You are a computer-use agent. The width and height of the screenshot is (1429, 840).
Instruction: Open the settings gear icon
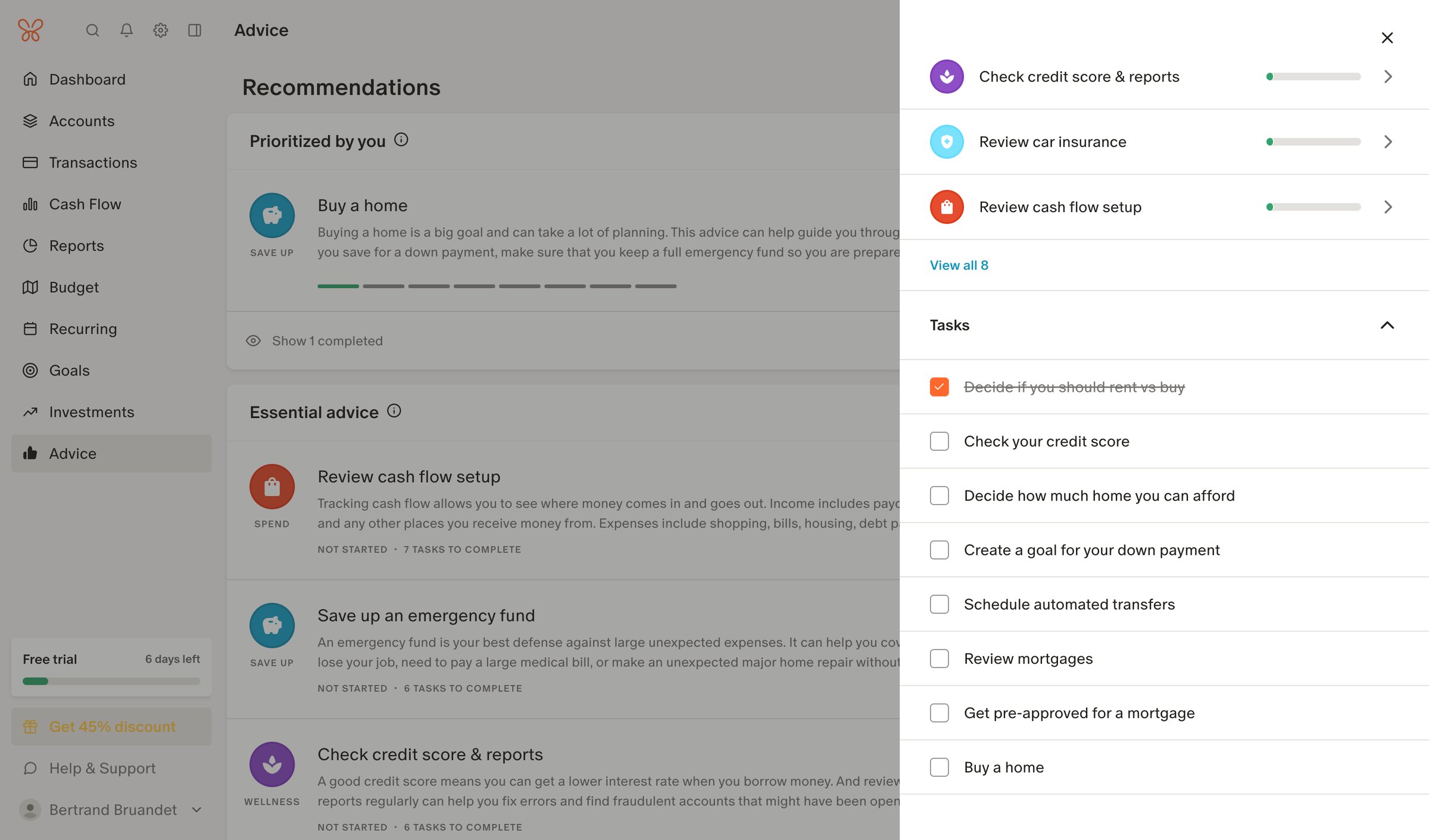click(160, 30)
